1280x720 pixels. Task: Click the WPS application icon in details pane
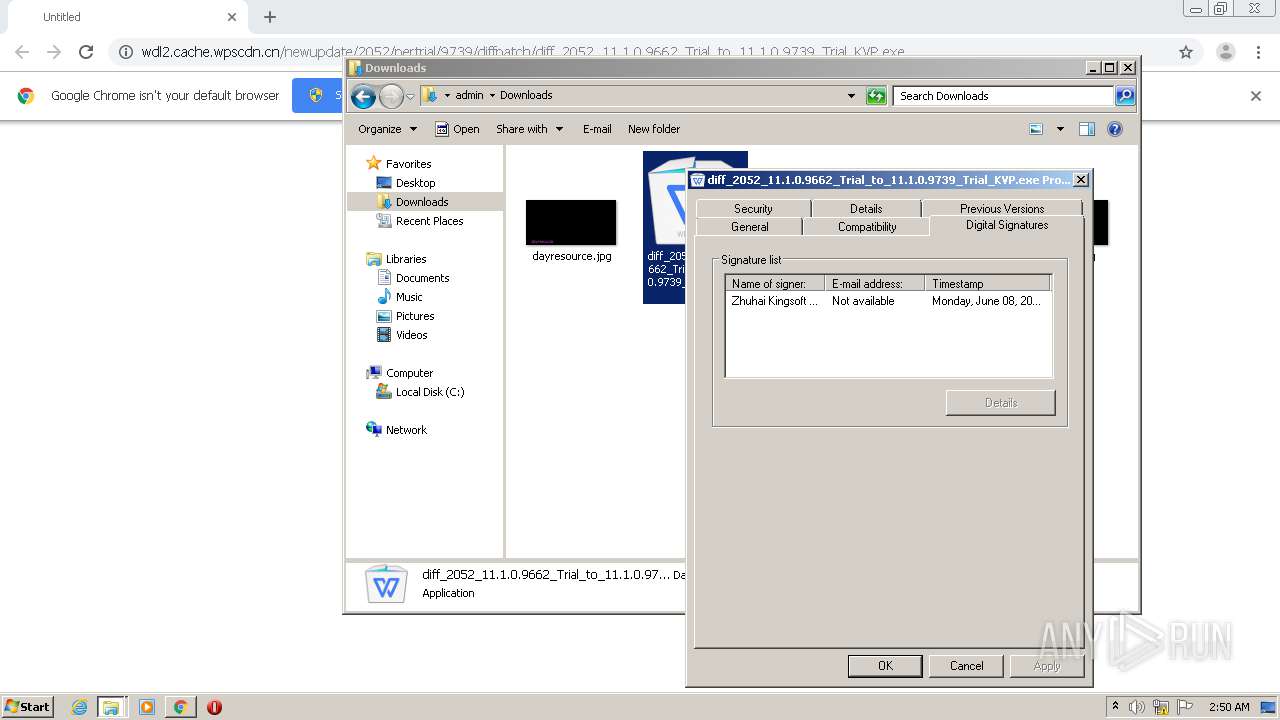[x=386, y=584]
